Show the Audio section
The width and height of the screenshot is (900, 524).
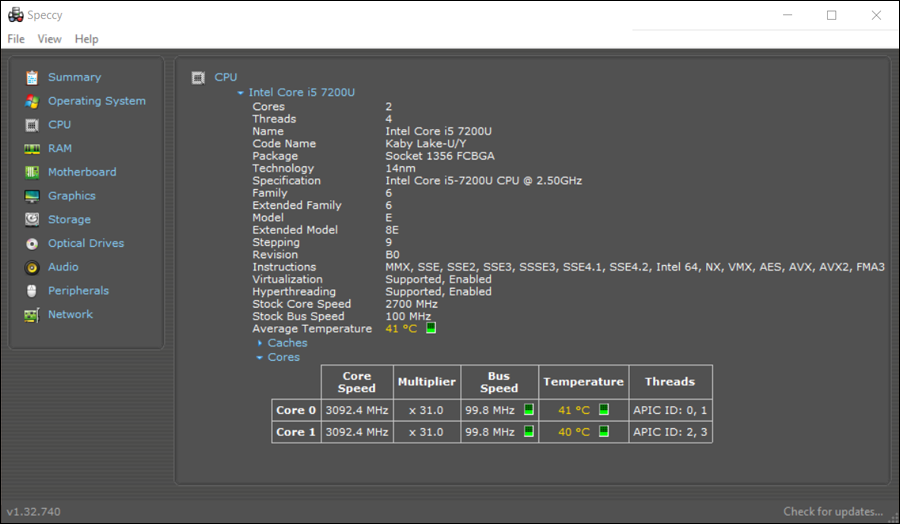(x=63, y=267)
